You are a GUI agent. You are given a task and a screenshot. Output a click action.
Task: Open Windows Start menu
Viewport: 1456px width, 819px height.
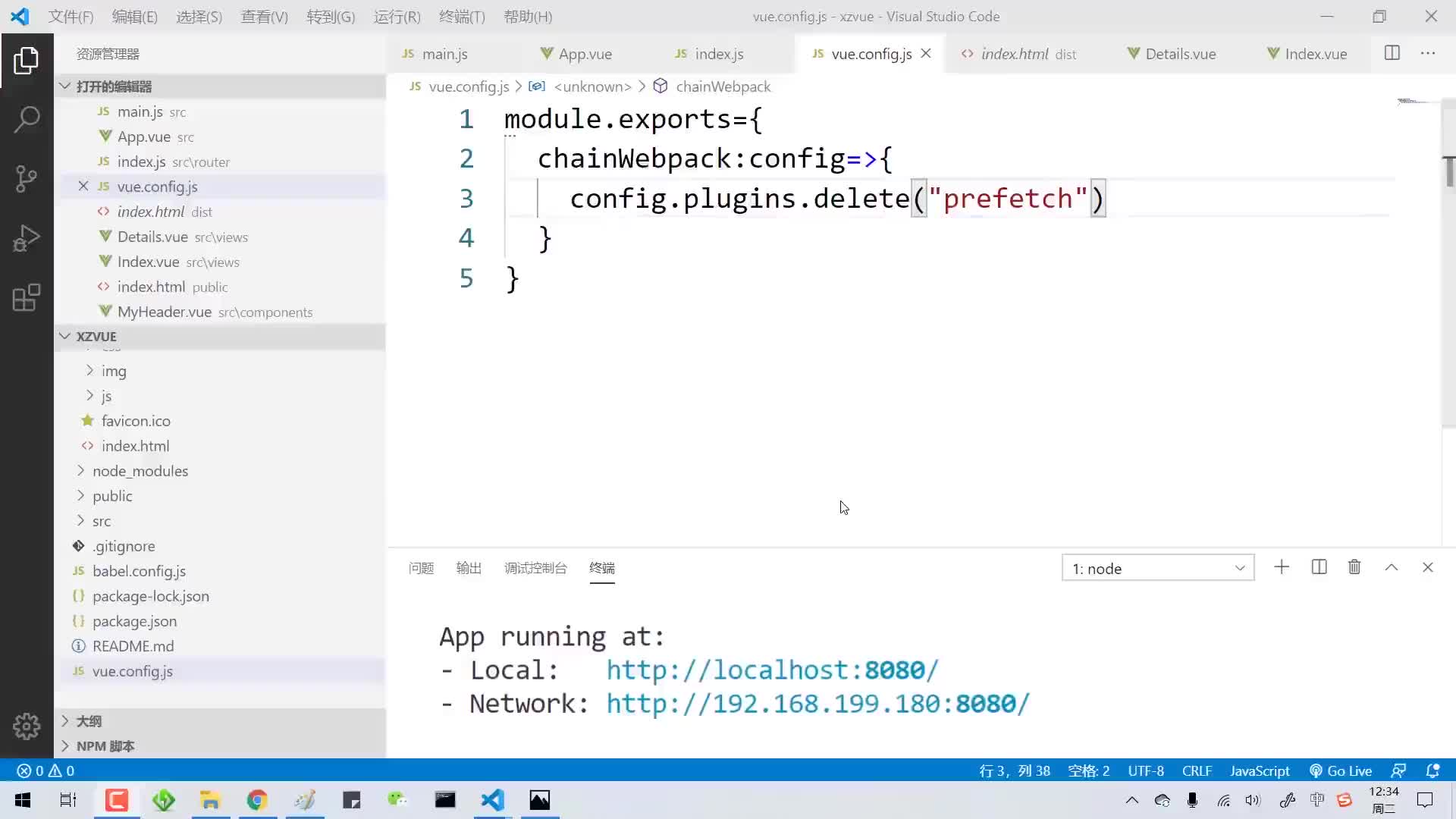coord(23,800)
